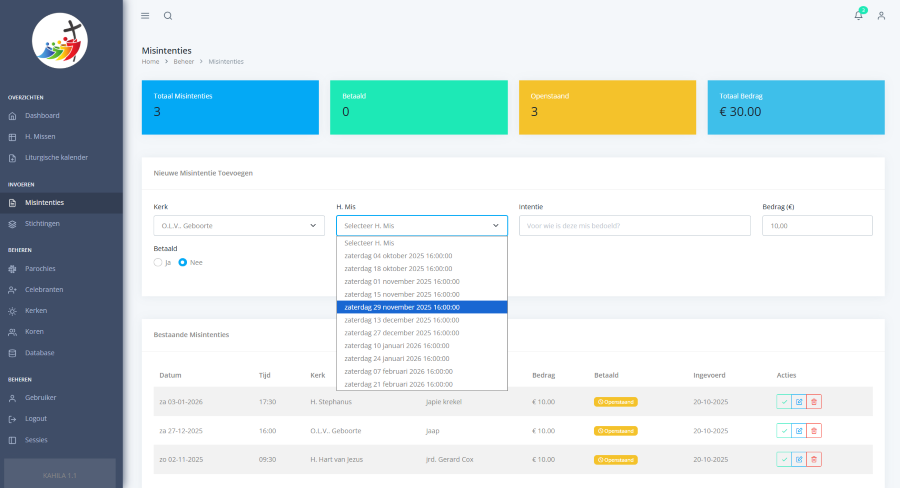Click the Bedrag amount input field
Viewport: 900px width, 488px height.
[x=816, y=226]
